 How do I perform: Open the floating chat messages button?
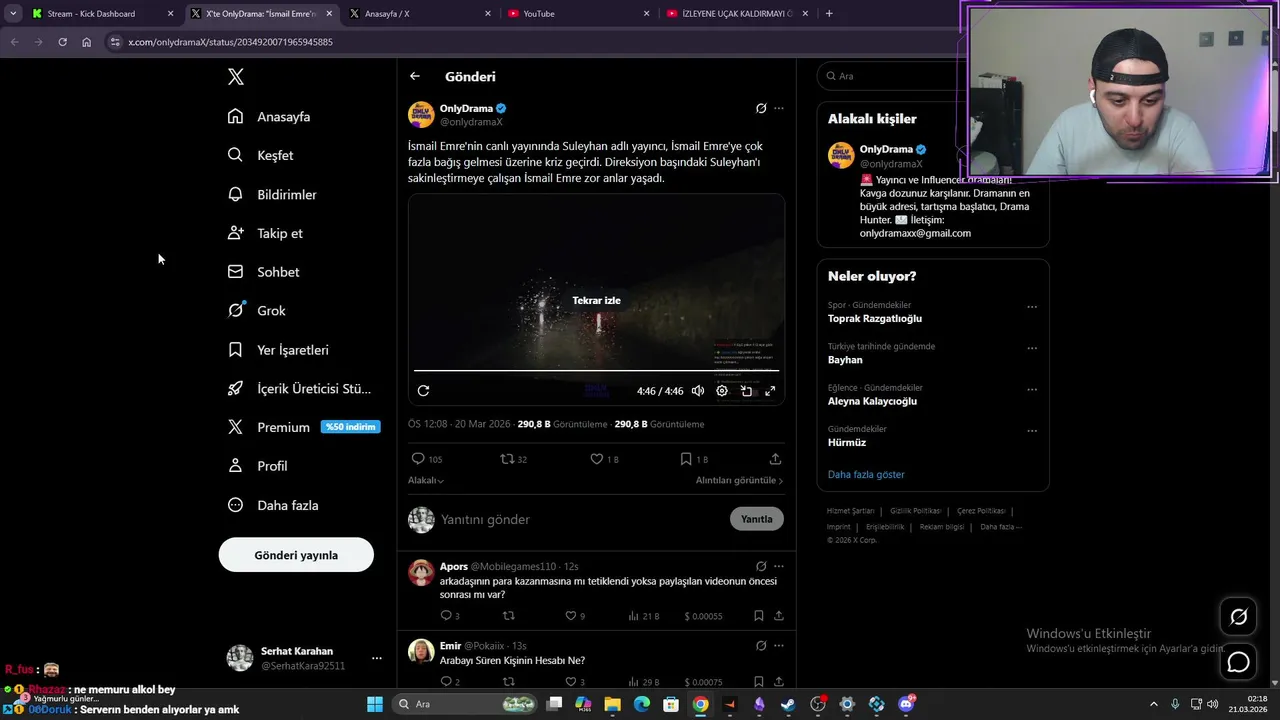[x=1238, y=662]
